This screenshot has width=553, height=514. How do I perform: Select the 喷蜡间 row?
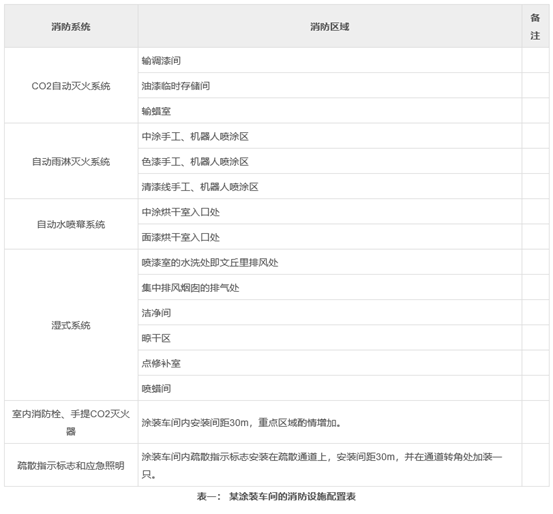point(330,388)
